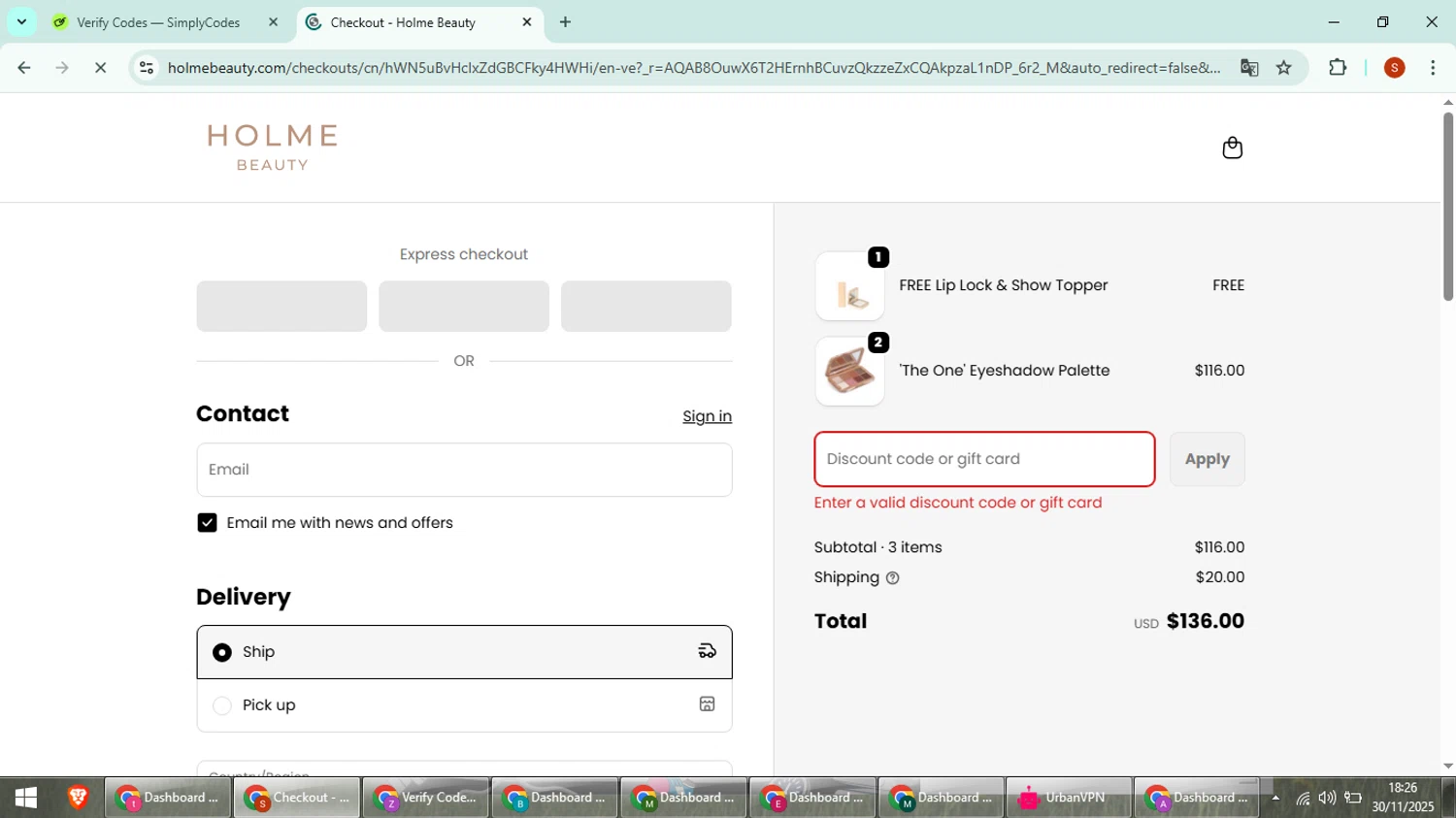This screenshot has height=818, width=1456.
Task: Show hidden system tray icons
Action: 1275,799
